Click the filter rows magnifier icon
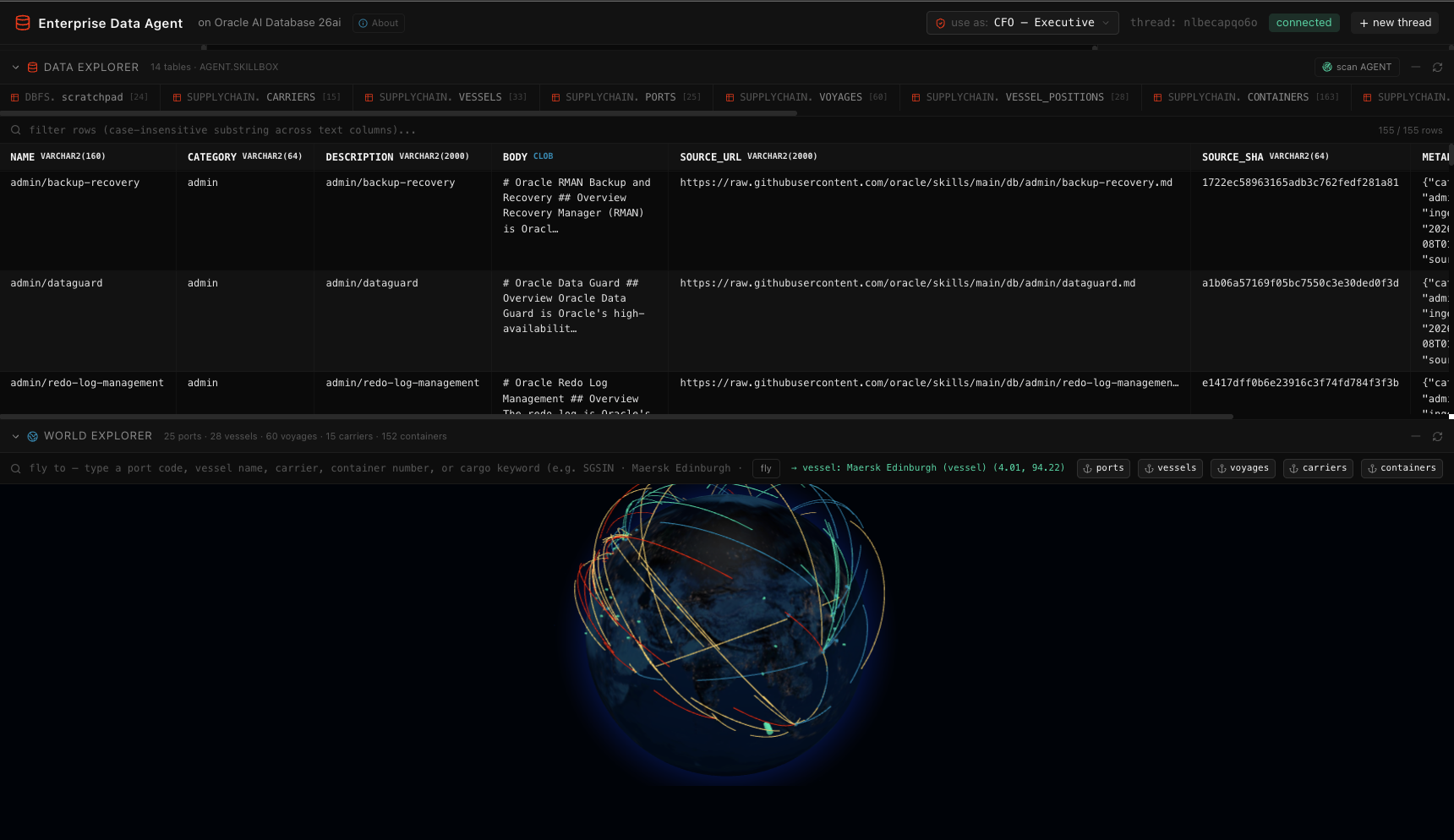 pos(15,130)
